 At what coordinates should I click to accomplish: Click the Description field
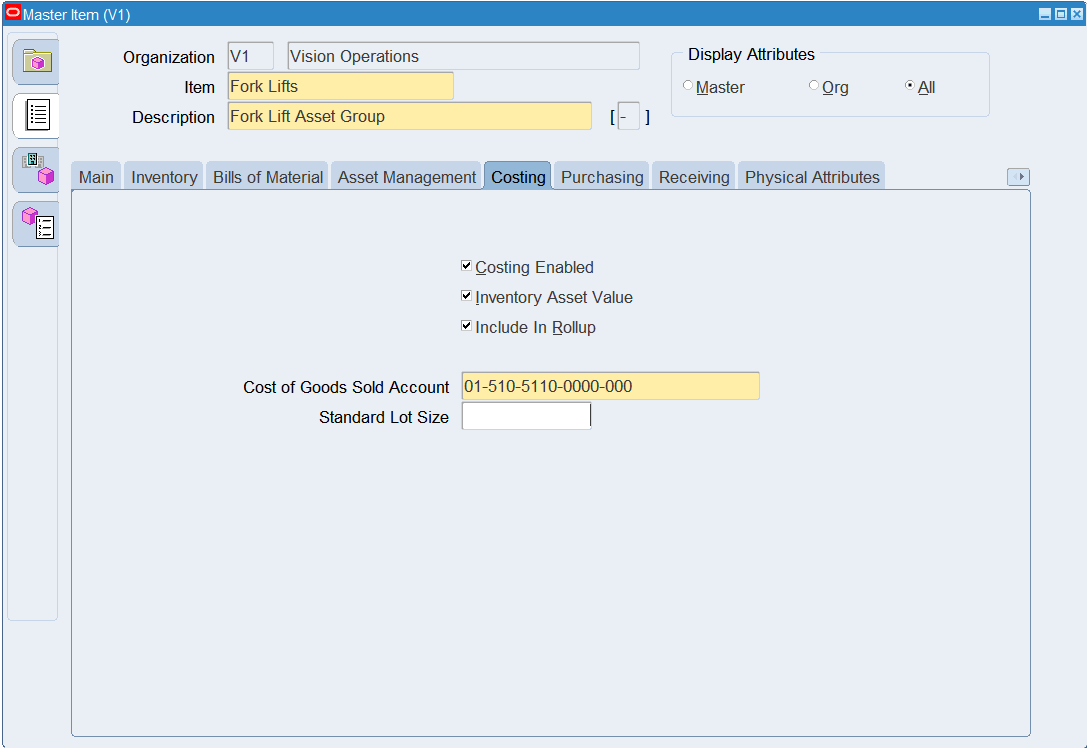[410, 116]
